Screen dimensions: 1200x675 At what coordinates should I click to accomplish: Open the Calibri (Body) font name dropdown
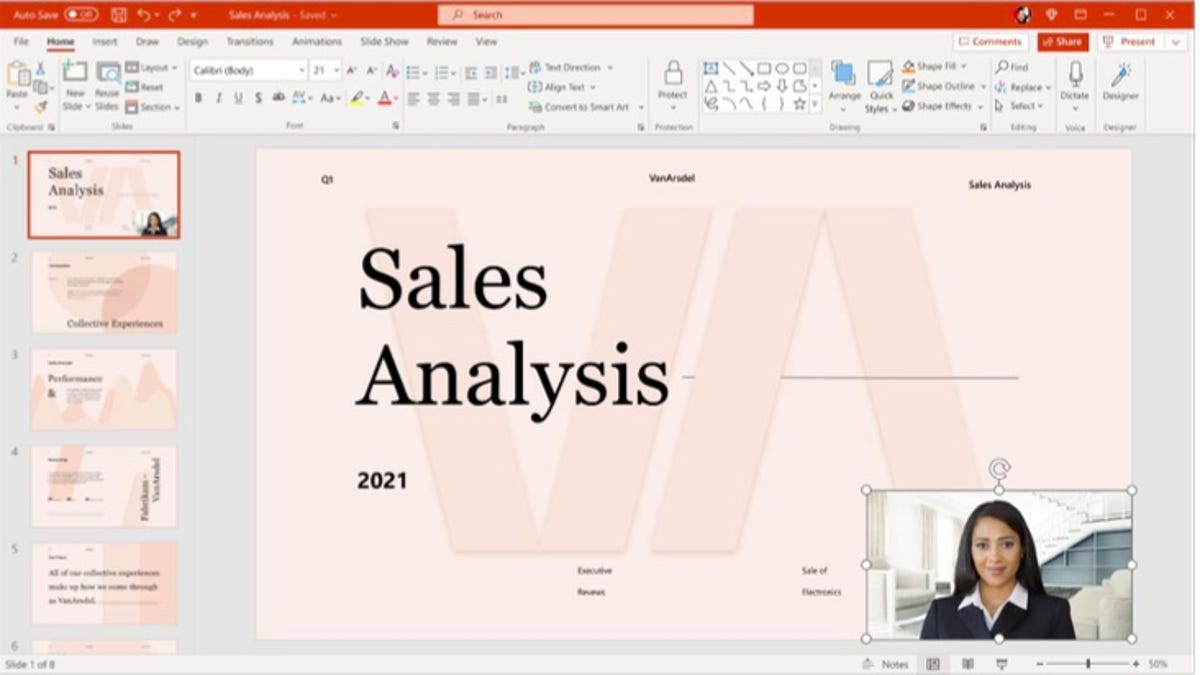[x=248, y=70]
